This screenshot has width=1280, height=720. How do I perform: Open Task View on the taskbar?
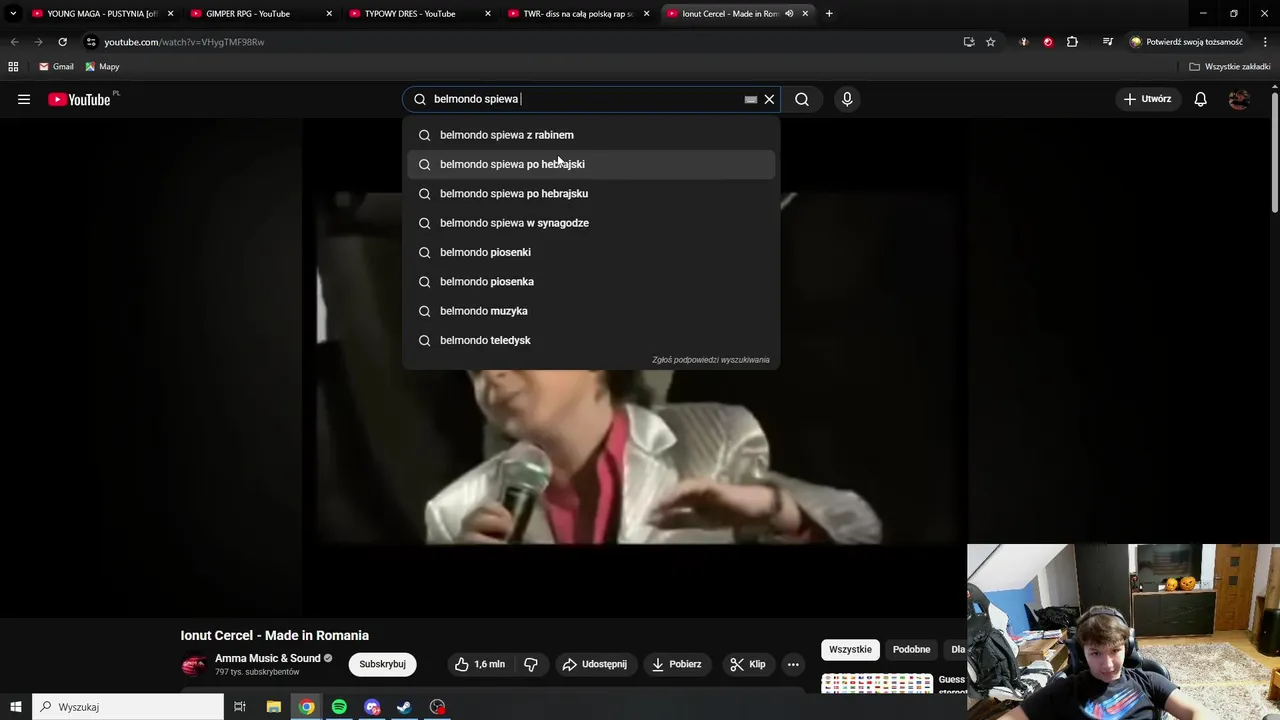click(240, 707)
